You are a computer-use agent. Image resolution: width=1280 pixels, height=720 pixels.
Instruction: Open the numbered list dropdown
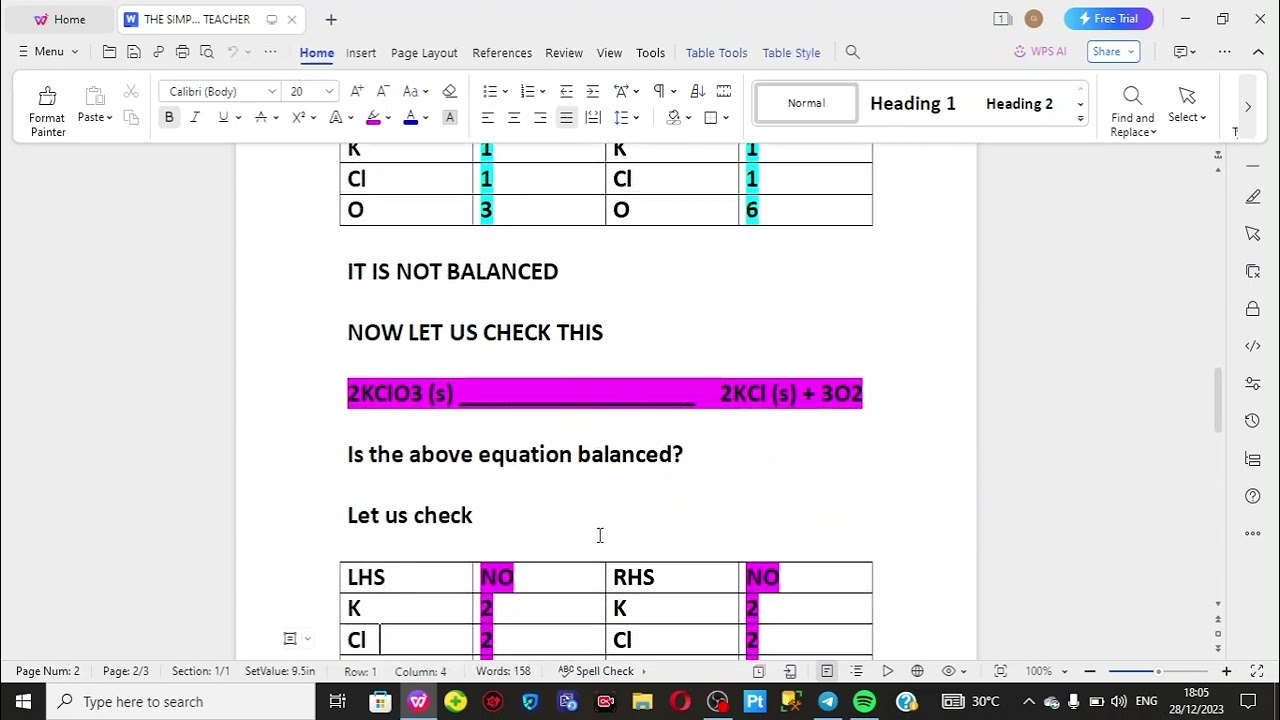tap(543, 92)
